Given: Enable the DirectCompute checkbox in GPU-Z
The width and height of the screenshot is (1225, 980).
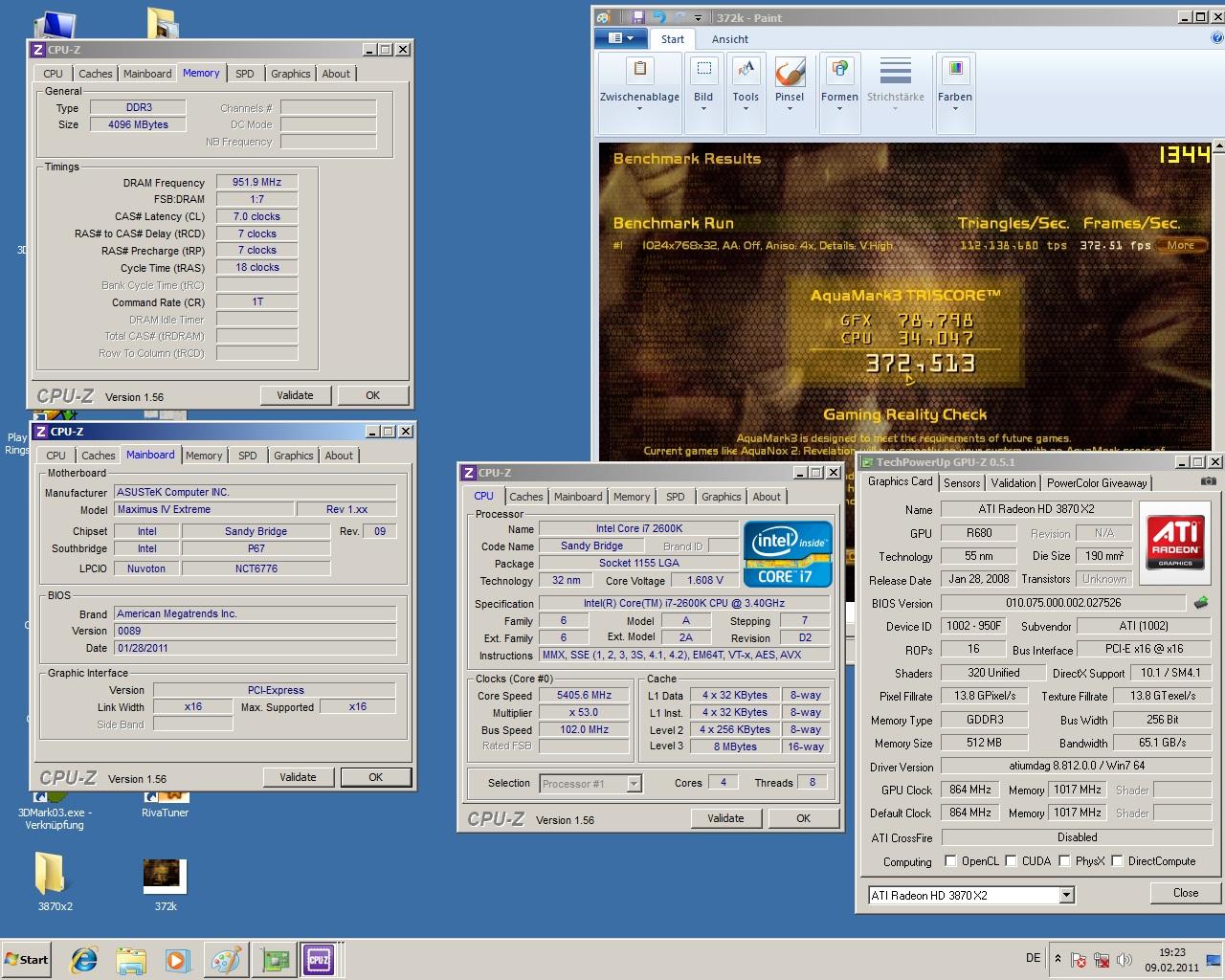Looking at the screenshot, I should pos(1117,860).
